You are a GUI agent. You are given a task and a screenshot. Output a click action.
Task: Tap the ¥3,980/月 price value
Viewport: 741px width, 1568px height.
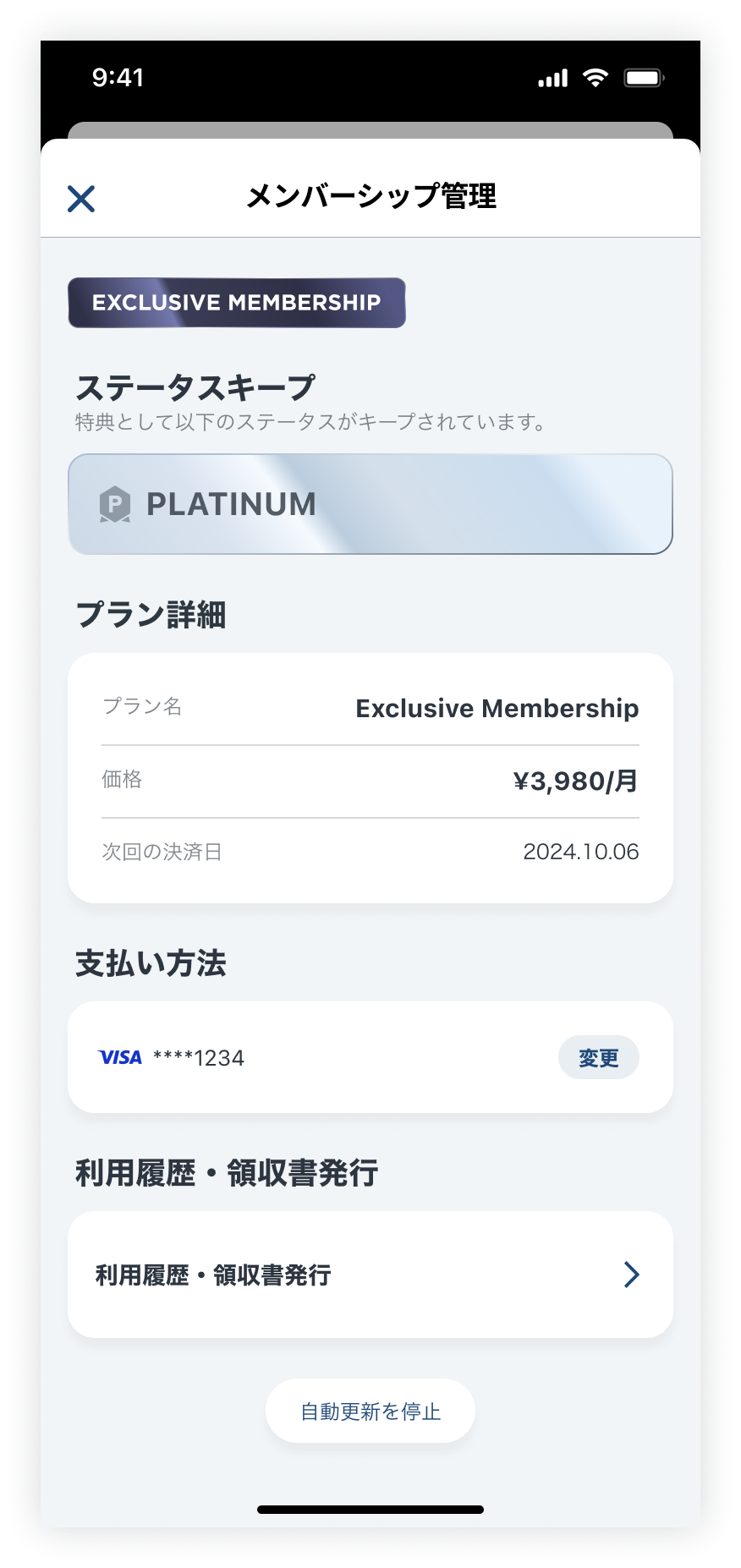[575, 781]
